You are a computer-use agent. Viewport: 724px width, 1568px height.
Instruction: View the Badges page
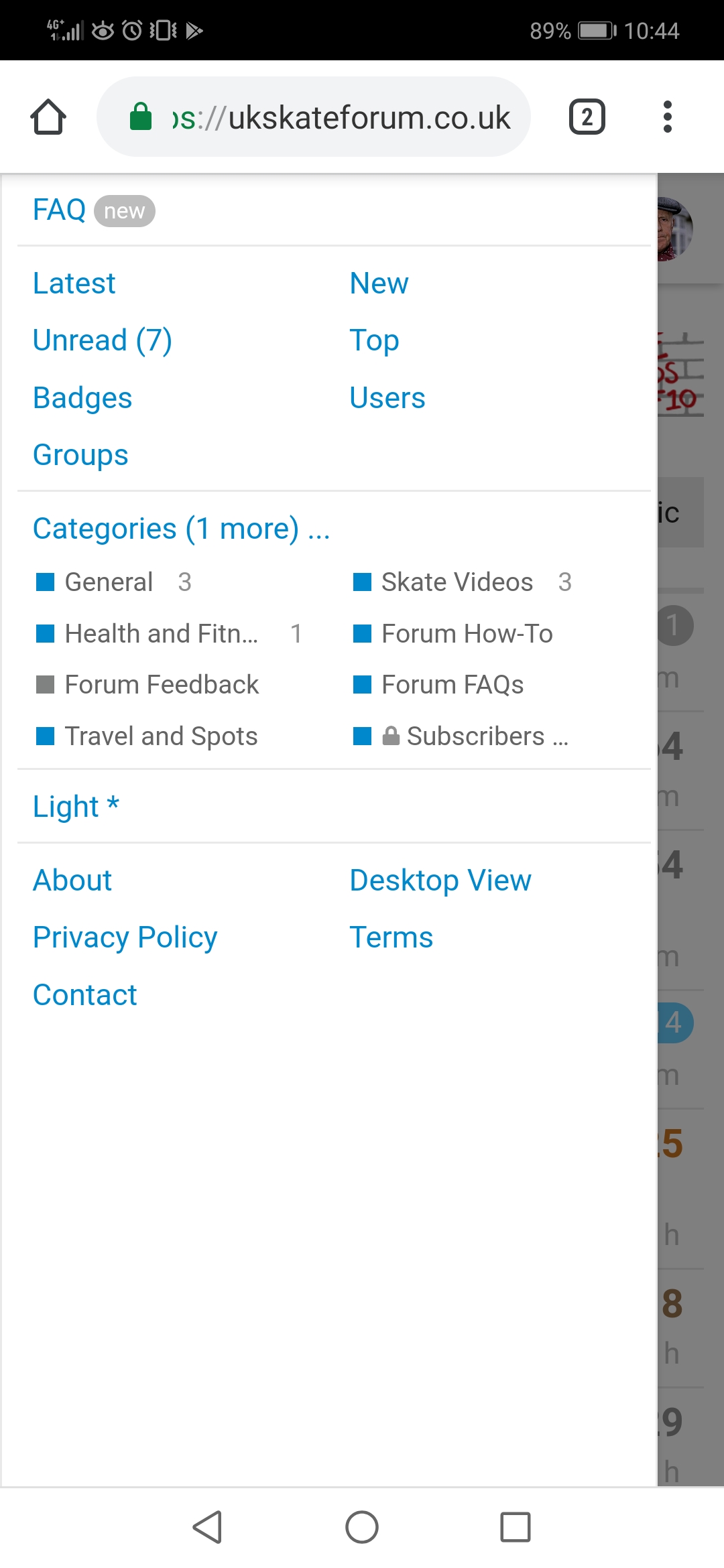(x=82, y=398)
